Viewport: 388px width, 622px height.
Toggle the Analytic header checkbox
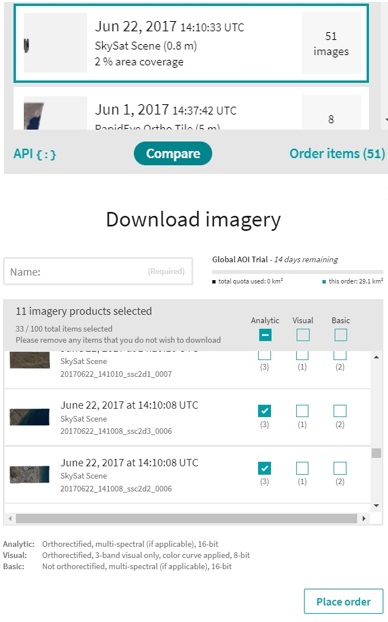click(x=265, y=335)
